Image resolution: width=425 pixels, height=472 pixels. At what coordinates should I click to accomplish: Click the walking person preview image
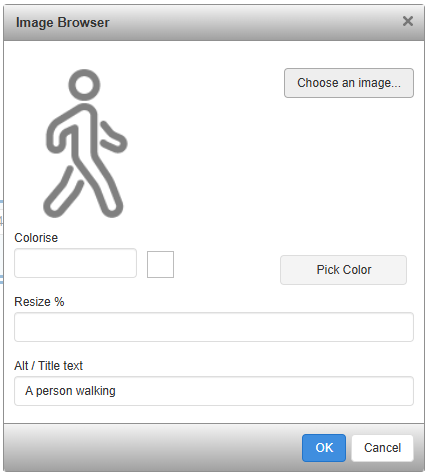click(85, 143)
